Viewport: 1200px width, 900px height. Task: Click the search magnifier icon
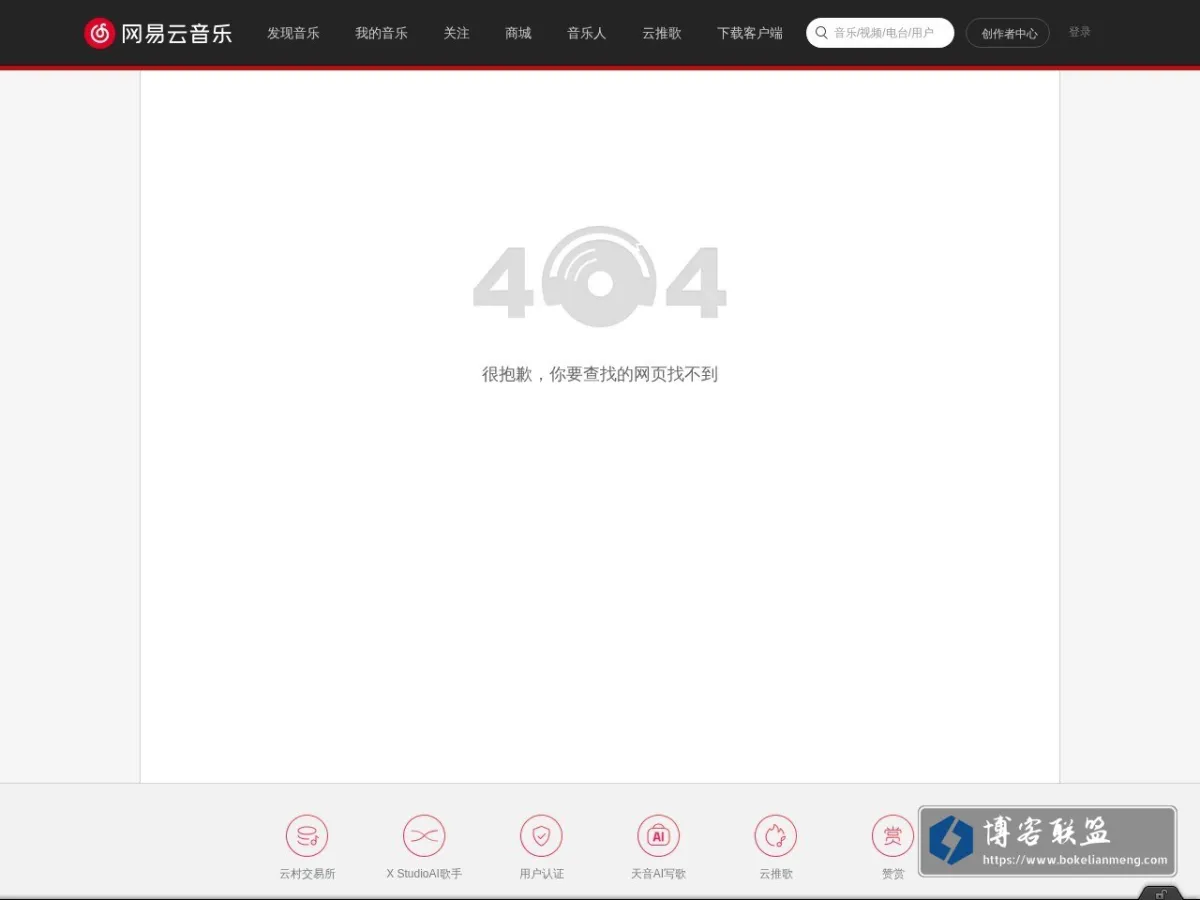point(822,33)
